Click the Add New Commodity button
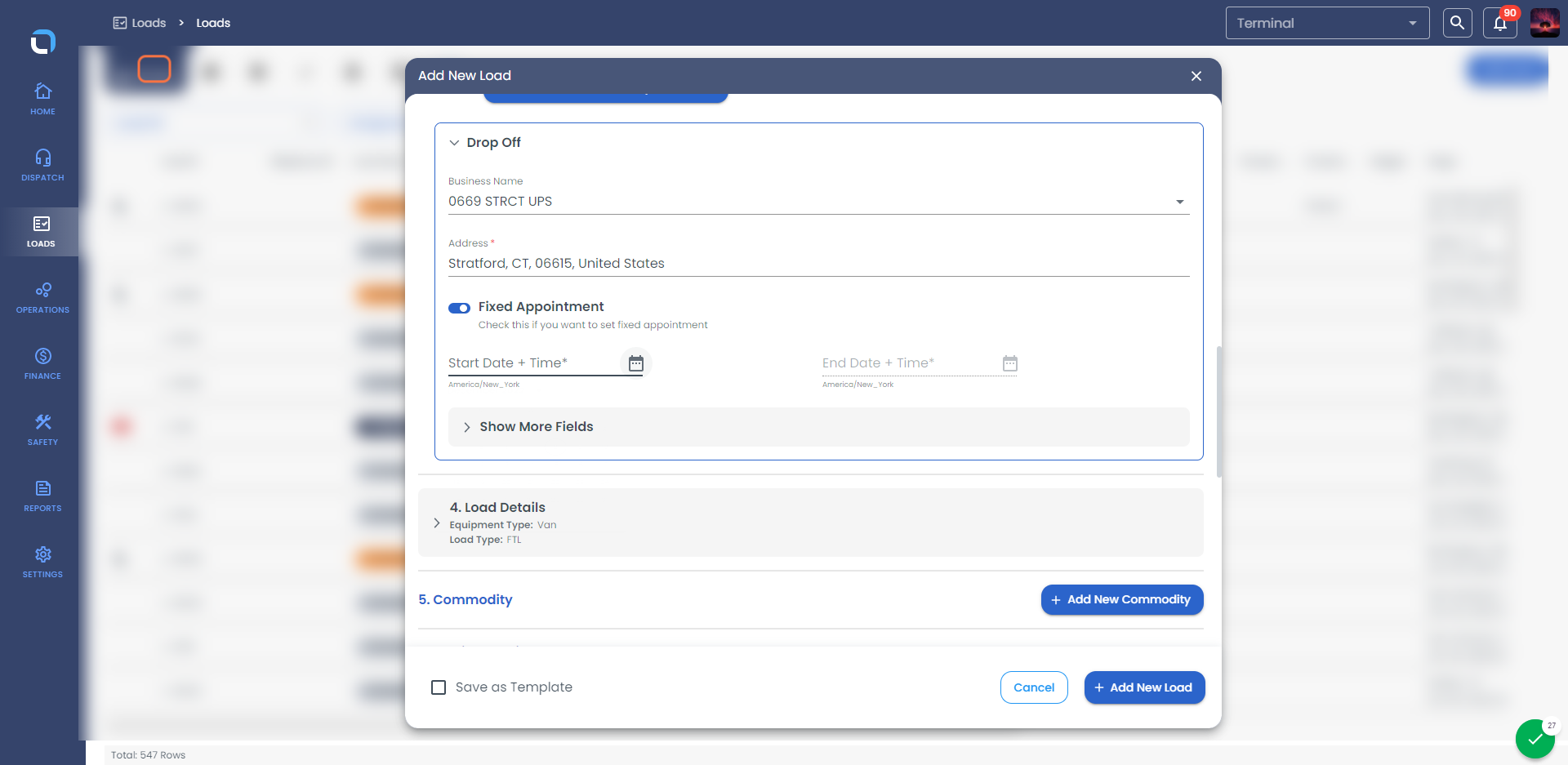Image resolution: width=1568 pixels, height=765 pixels. 1122,599
